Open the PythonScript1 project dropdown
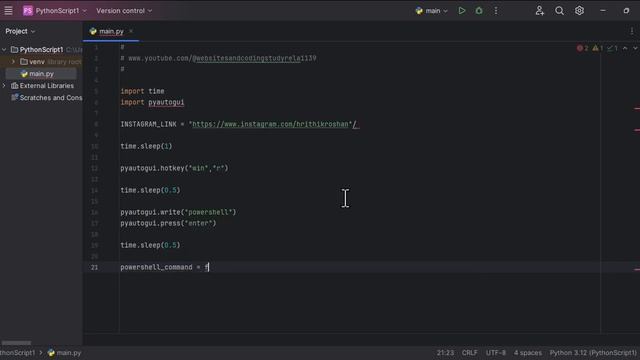640x360 pixels. pyautogui.click(x=61, y=11)
